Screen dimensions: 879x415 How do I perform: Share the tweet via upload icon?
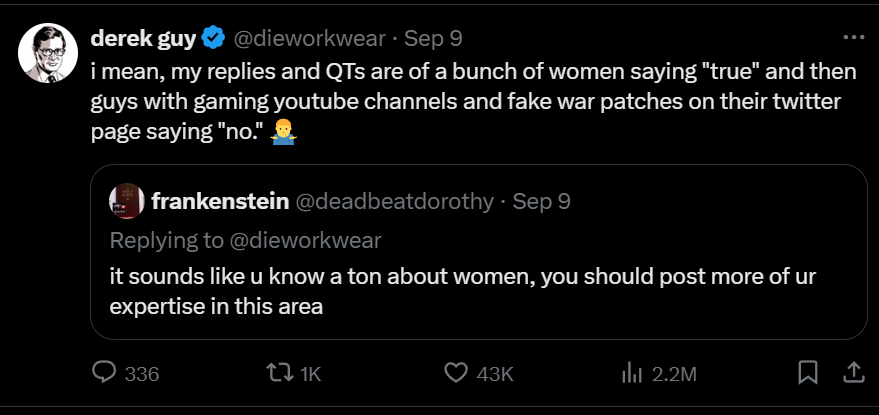(853, 373)
